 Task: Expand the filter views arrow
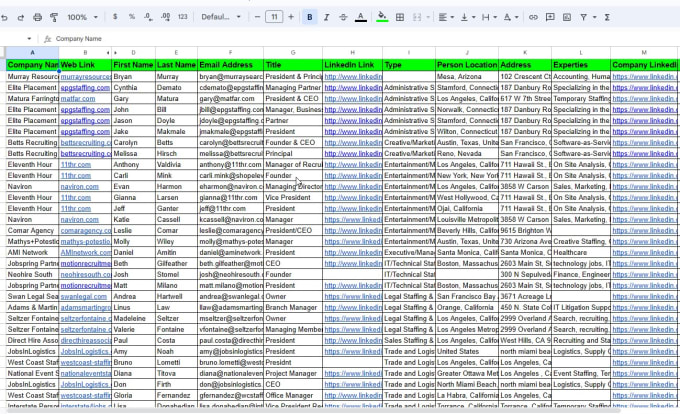(595, 17)
